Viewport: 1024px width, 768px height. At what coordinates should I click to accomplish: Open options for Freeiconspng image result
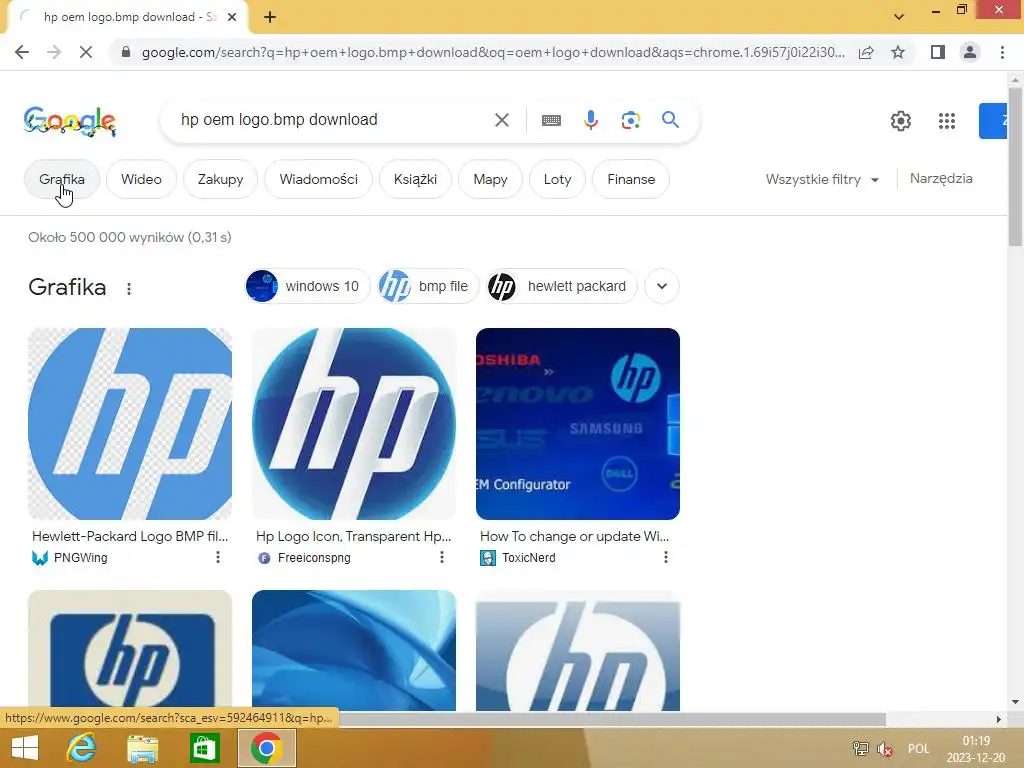click(x=441, y=557)
